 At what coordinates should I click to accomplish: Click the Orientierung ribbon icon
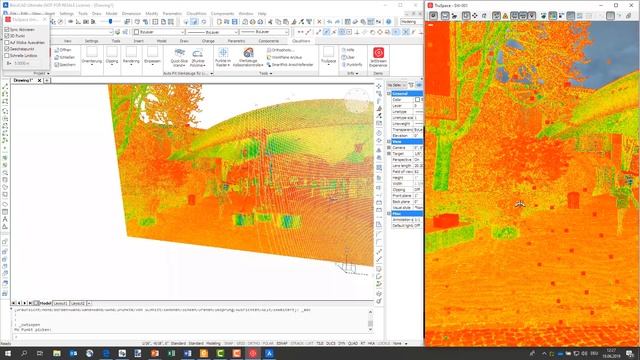92,52
